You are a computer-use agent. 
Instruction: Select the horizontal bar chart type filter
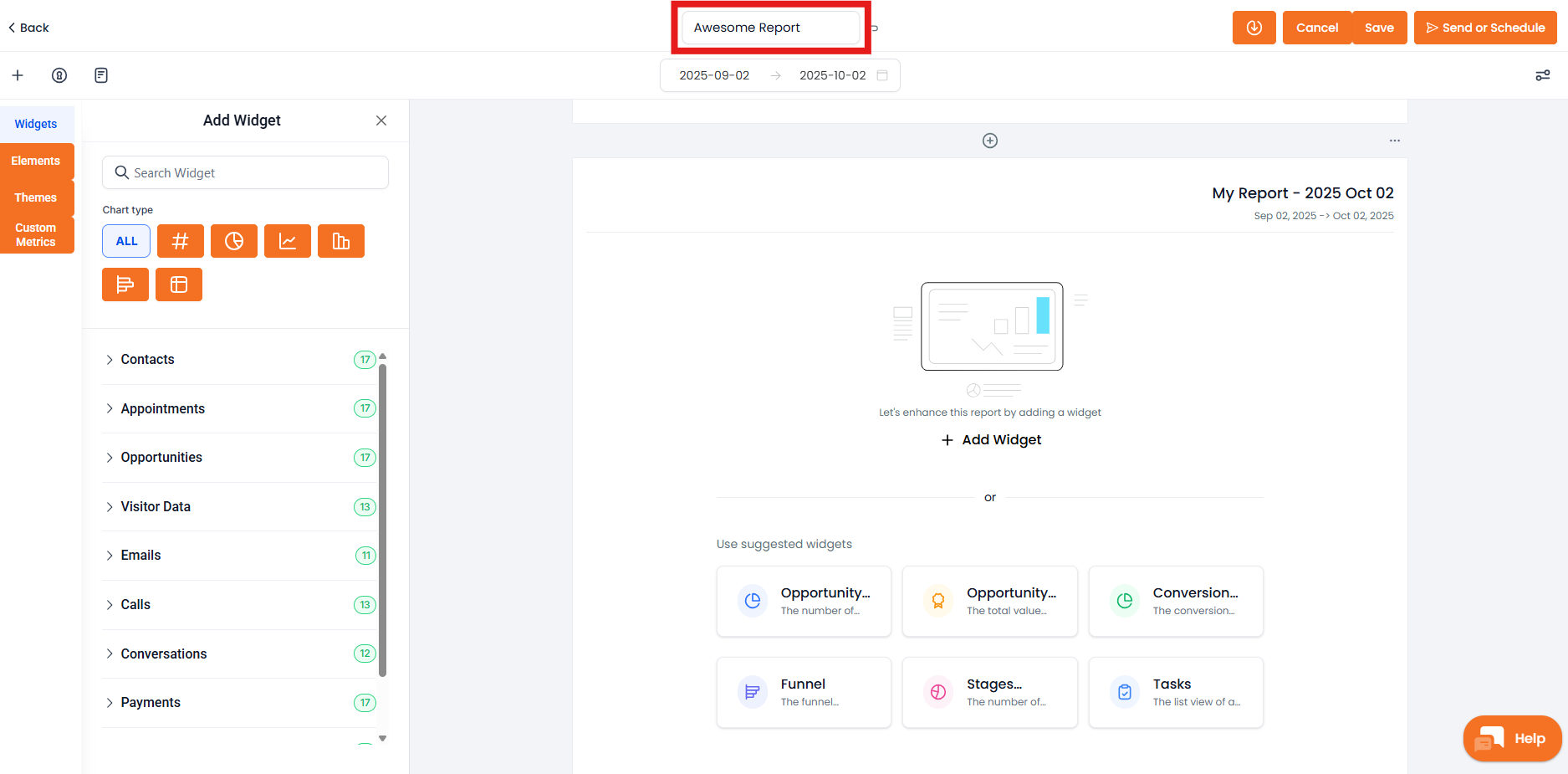click(x=125, y=284)
